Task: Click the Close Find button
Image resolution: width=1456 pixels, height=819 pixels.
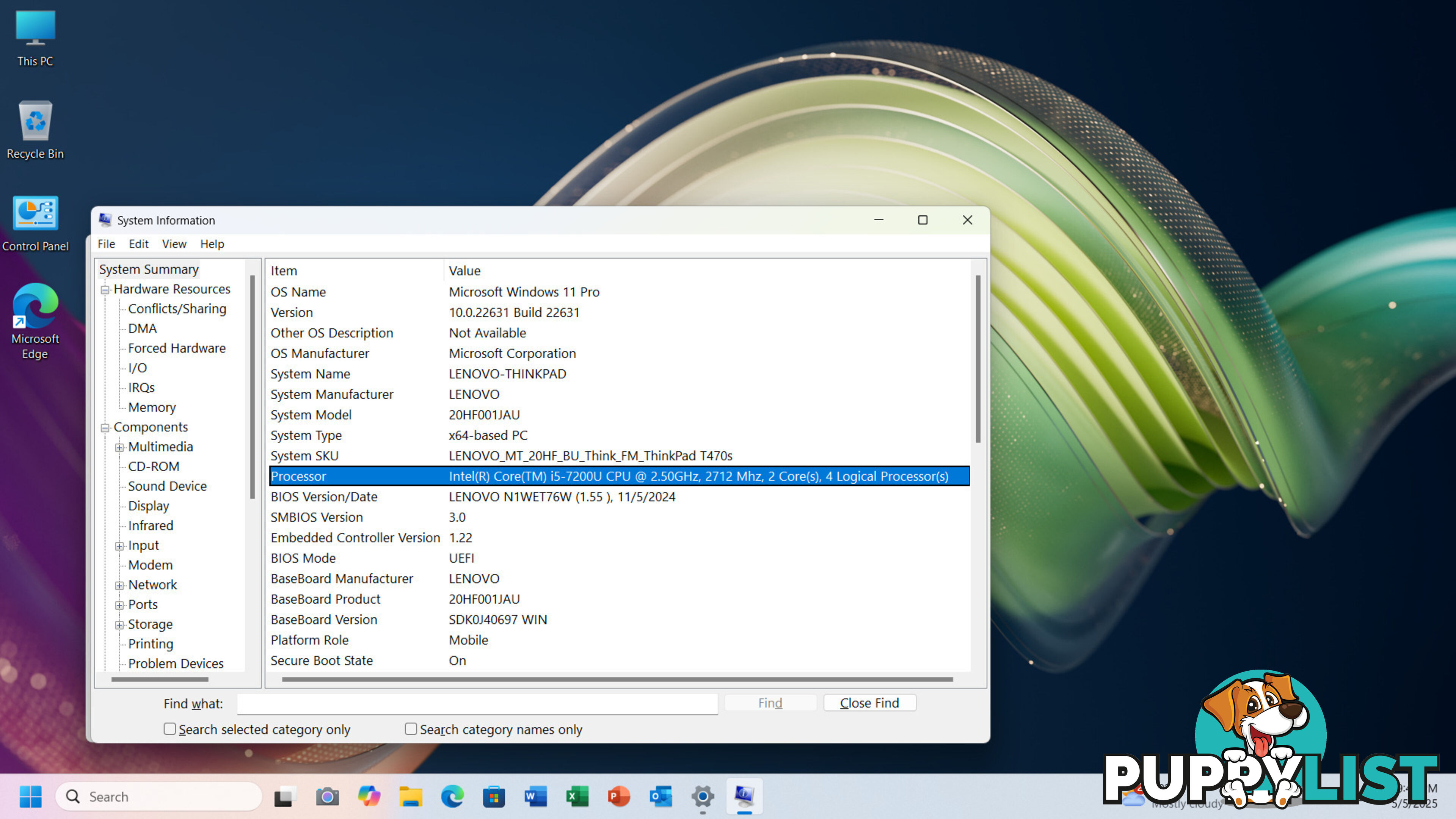Action: pyautogui.click(x=869, y=703)
